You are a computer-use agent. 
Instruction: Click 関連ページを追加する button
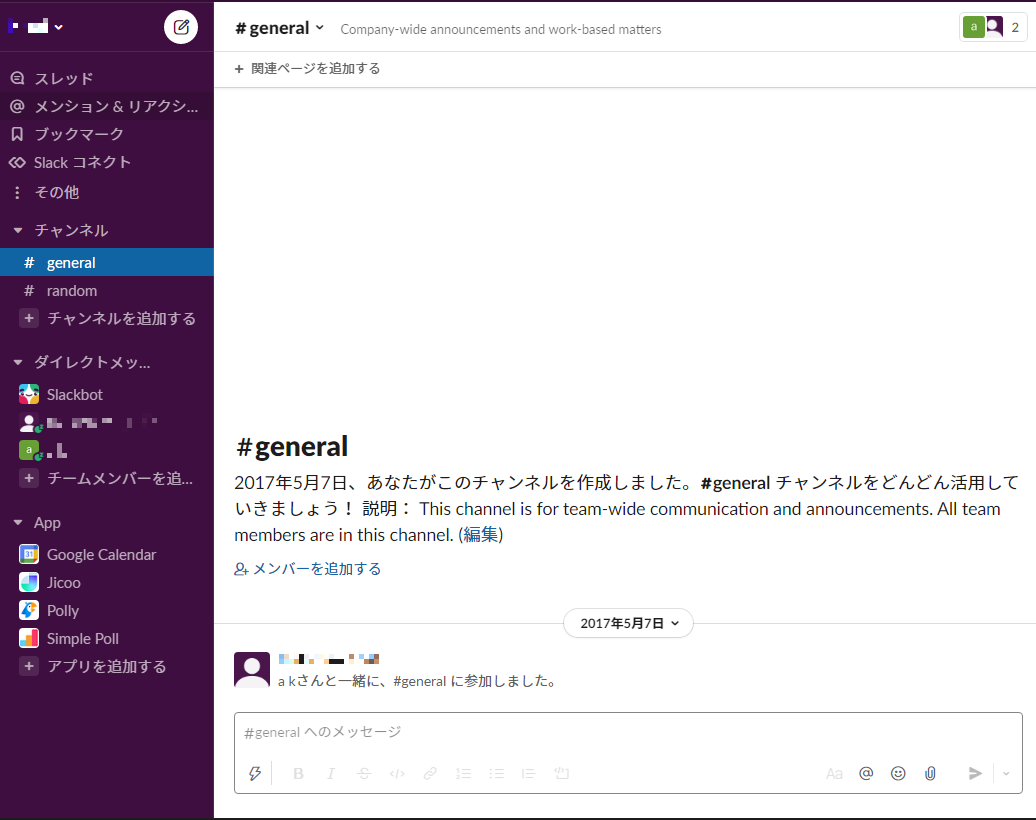coord(308,68)
